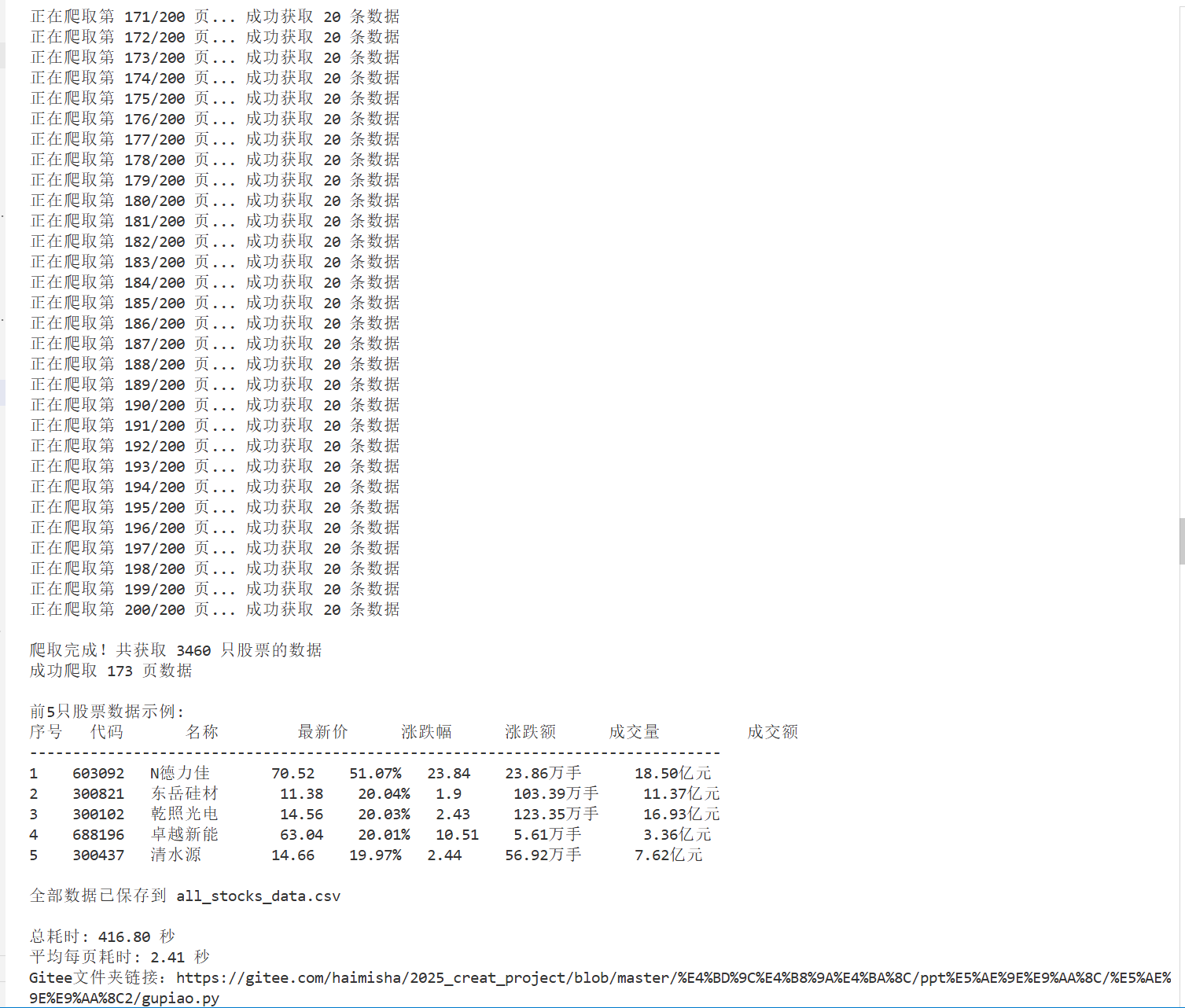Click the line for page 200/200
The height and width of the screenshot is (1008, 1185).
coord(215,609)
